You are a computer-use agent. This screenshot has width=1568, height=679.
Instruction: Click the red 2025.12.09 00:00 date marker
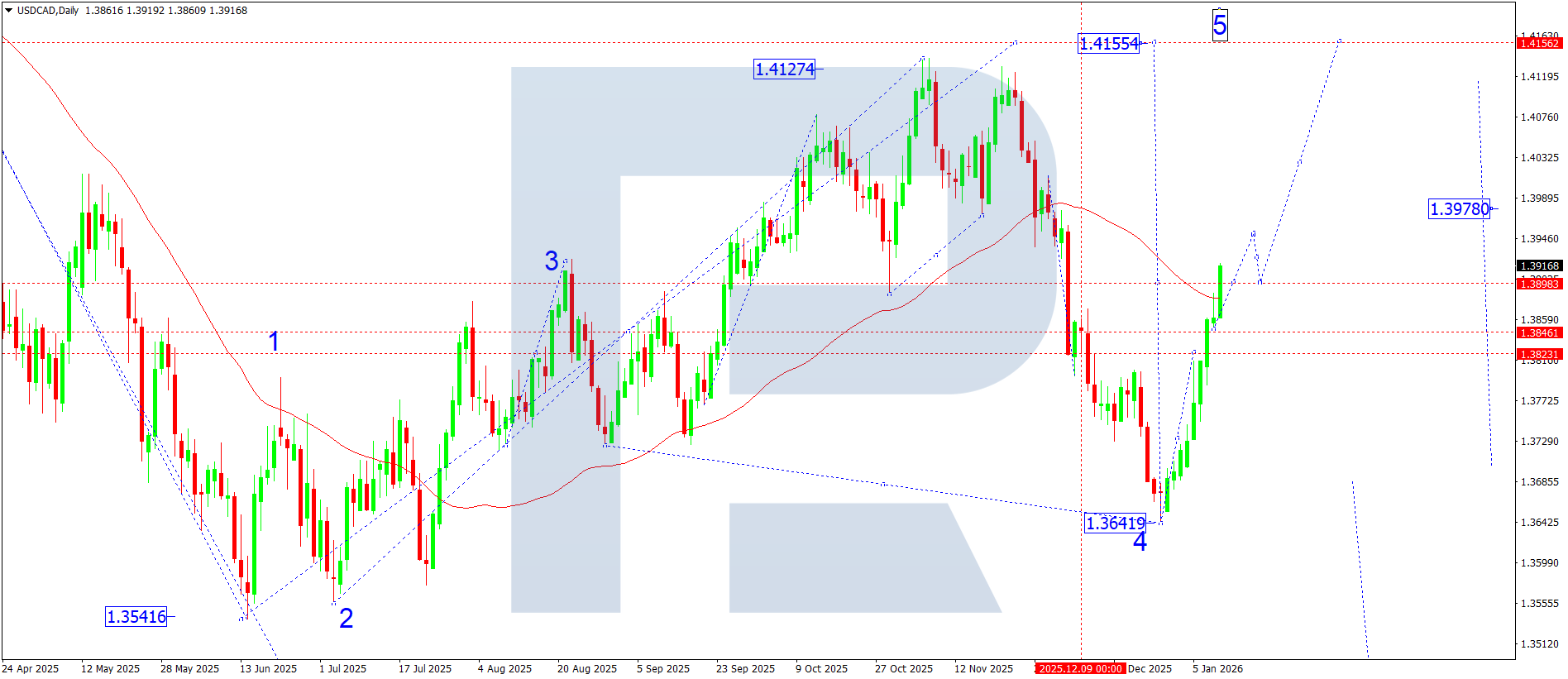[1080, 668]
